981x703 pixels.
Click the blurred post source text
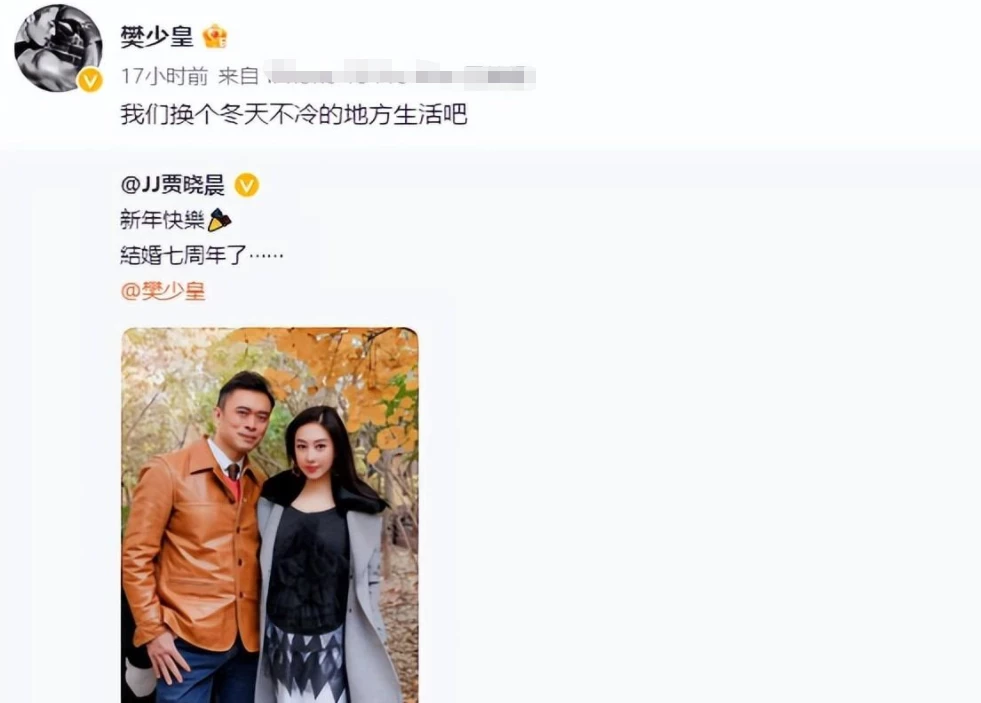tap(400, 75)
